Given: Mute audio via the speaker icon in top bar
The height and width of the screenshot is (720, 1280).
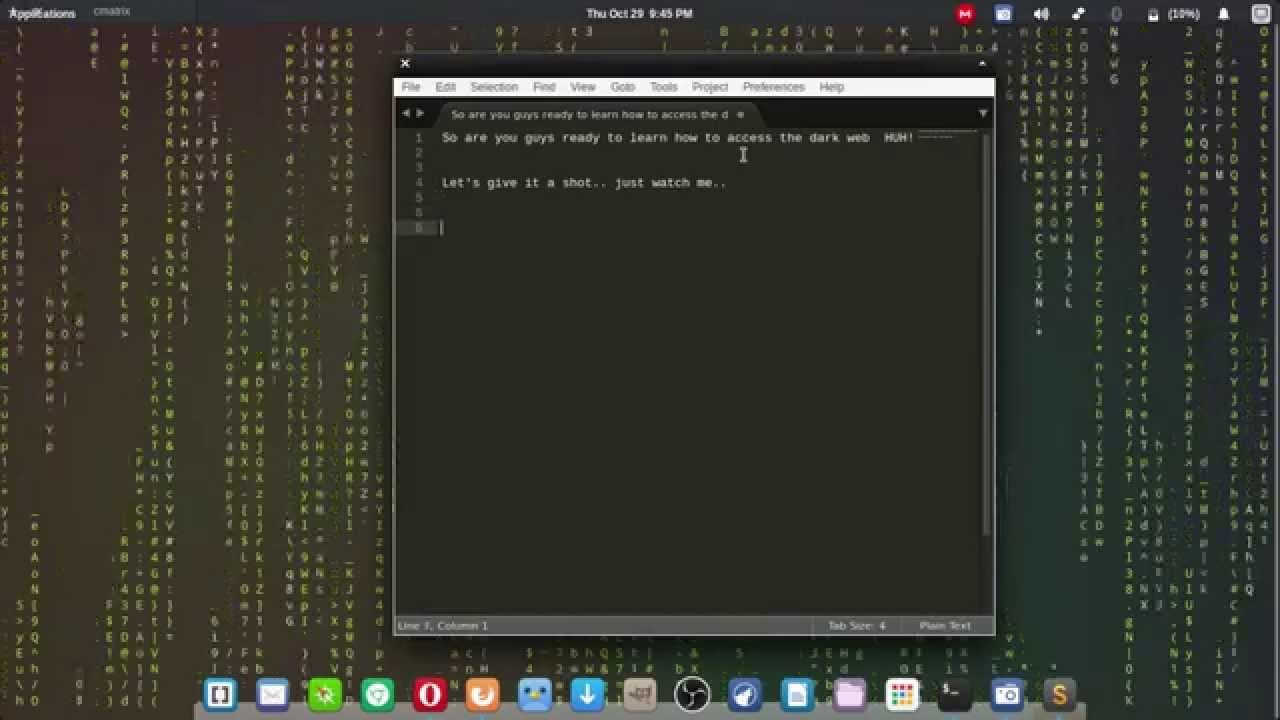Looking at the screenshot, I should click(x=1040, y=13).
